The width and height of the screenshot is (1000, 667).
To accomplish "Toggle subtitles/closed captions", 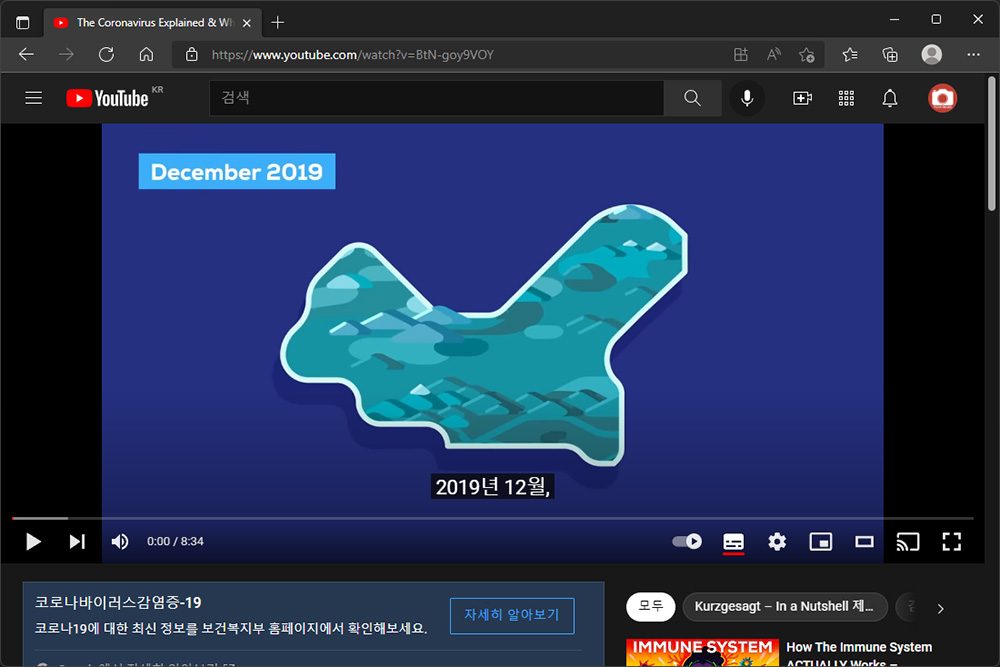I will [733, 542].
